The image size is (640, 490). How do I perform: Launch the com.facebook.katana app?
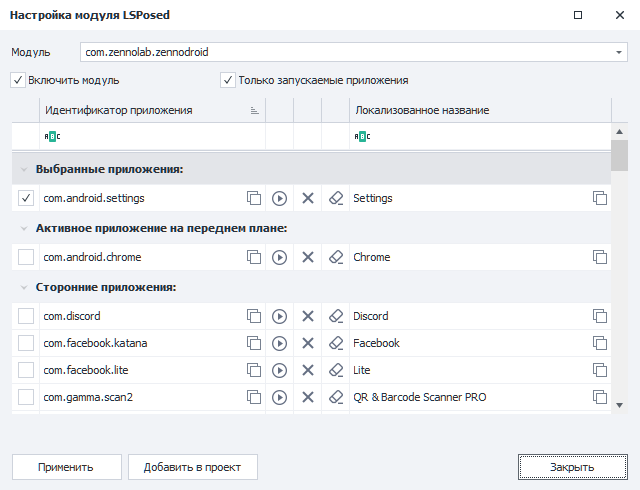pyautogui.click(x=279, y=343)
